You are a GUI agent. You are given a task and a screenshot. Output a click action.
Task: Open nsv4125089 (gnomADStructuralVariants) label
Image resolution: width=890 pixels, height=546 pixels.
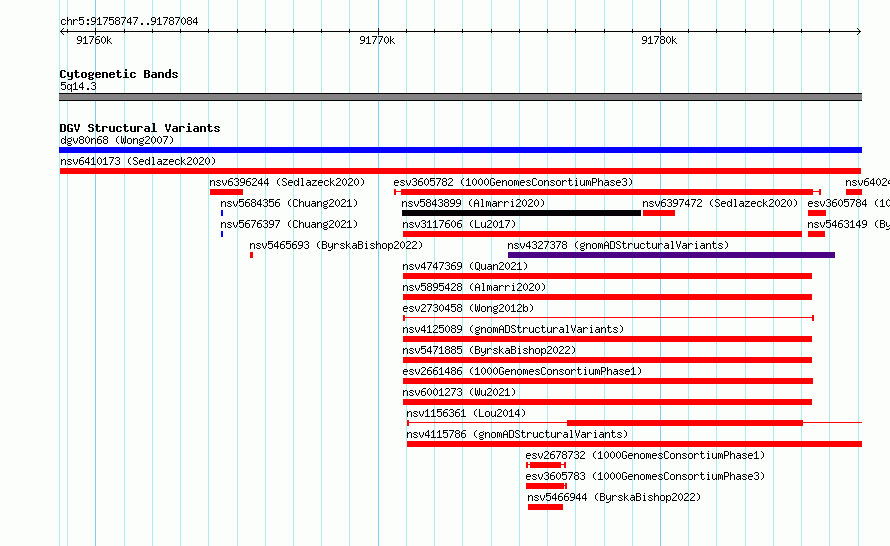(513, 329)
